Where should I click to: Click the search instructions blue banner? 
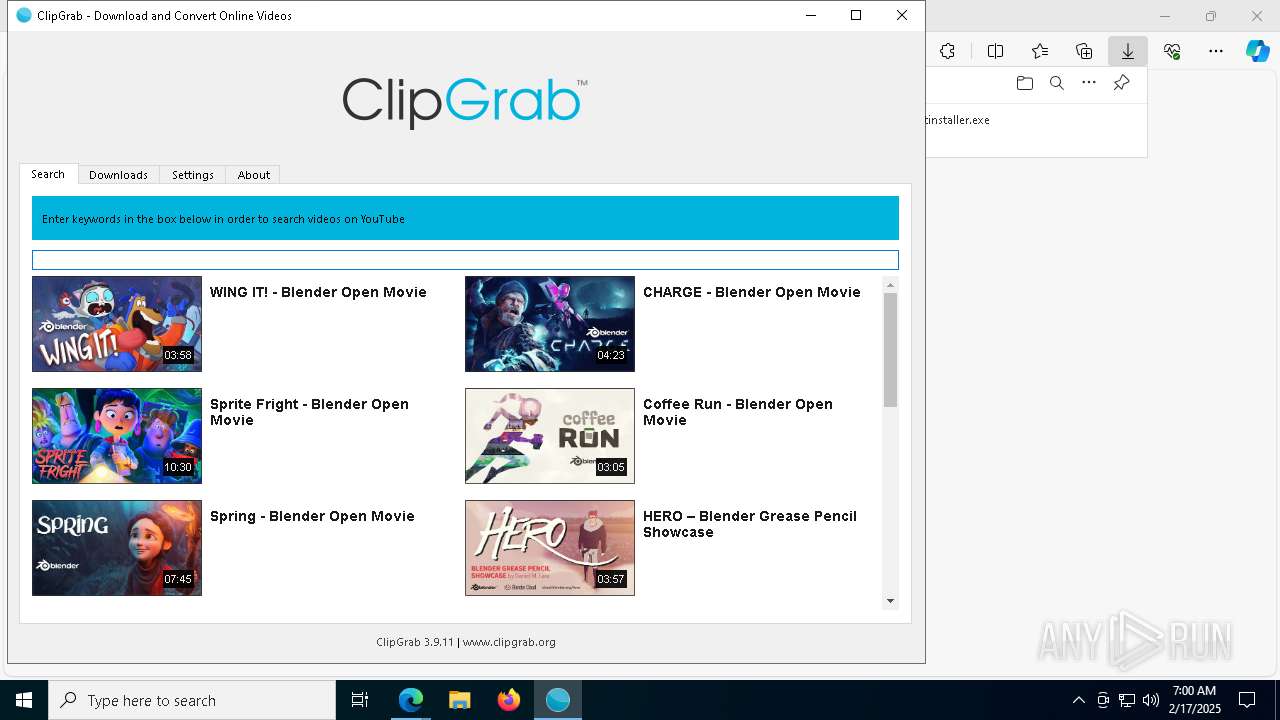tap(465, 218)
